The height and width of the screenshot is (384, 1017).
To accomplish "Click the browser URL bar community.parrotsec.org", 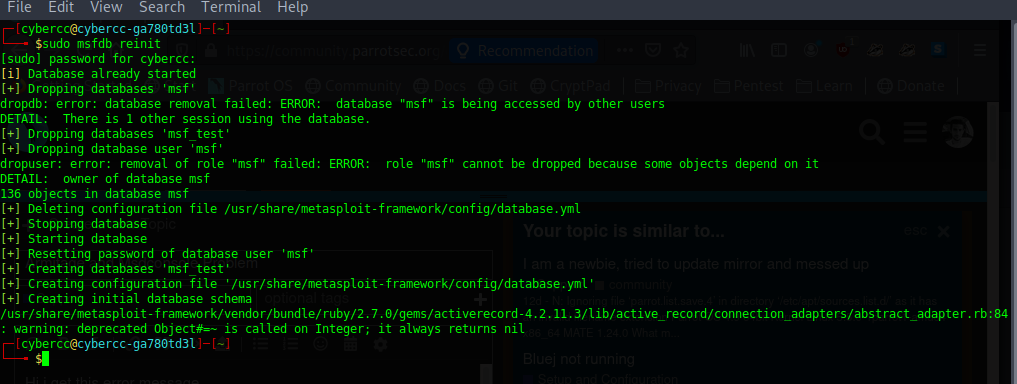I will coord(333,51).
